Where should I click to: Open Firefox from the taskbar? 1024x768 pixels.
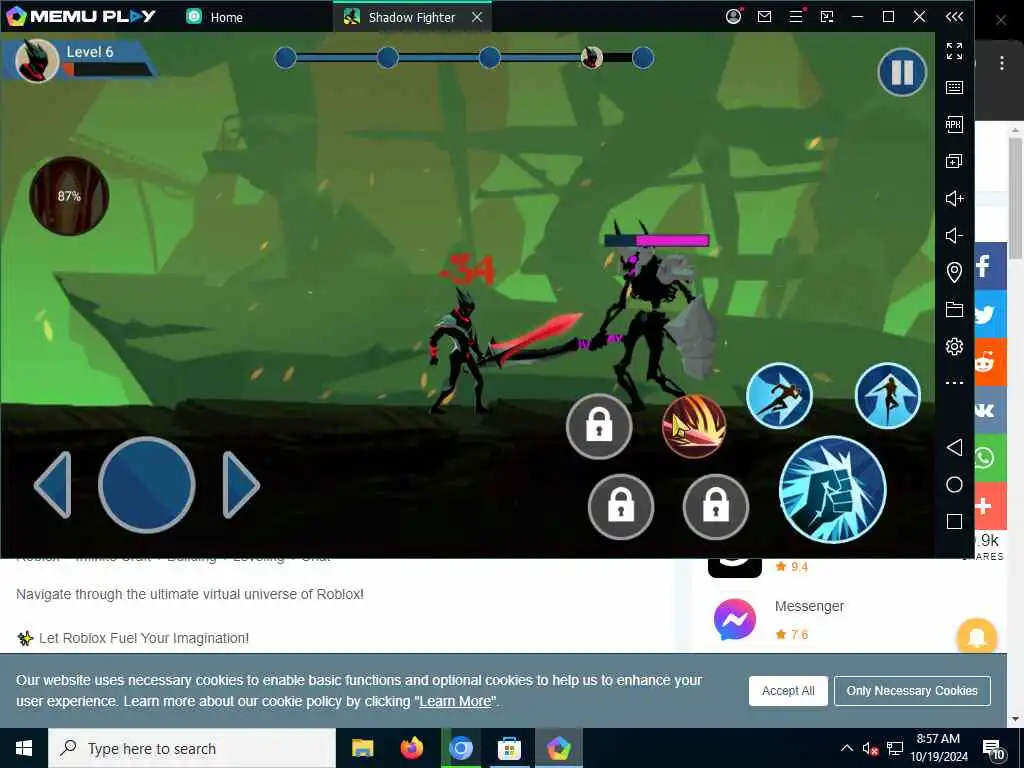point(411,748)
